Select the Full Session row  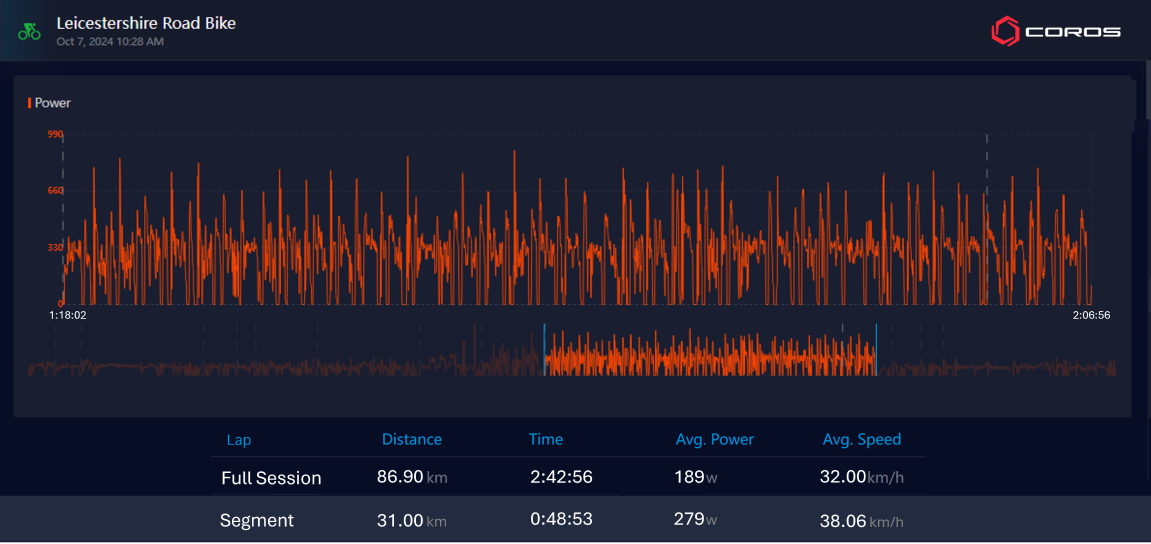click(x=271, y=478)
